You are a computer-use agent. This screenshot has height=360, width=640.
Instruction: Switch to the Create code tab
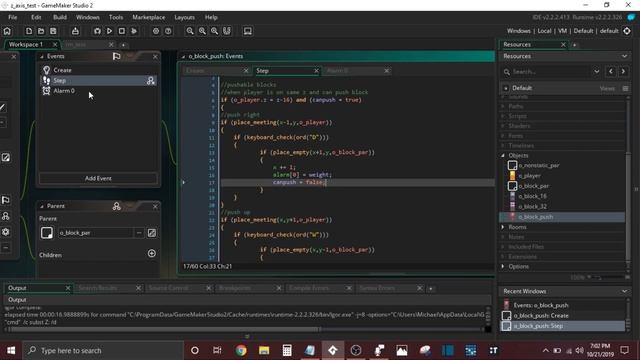(x=195, y=71)
